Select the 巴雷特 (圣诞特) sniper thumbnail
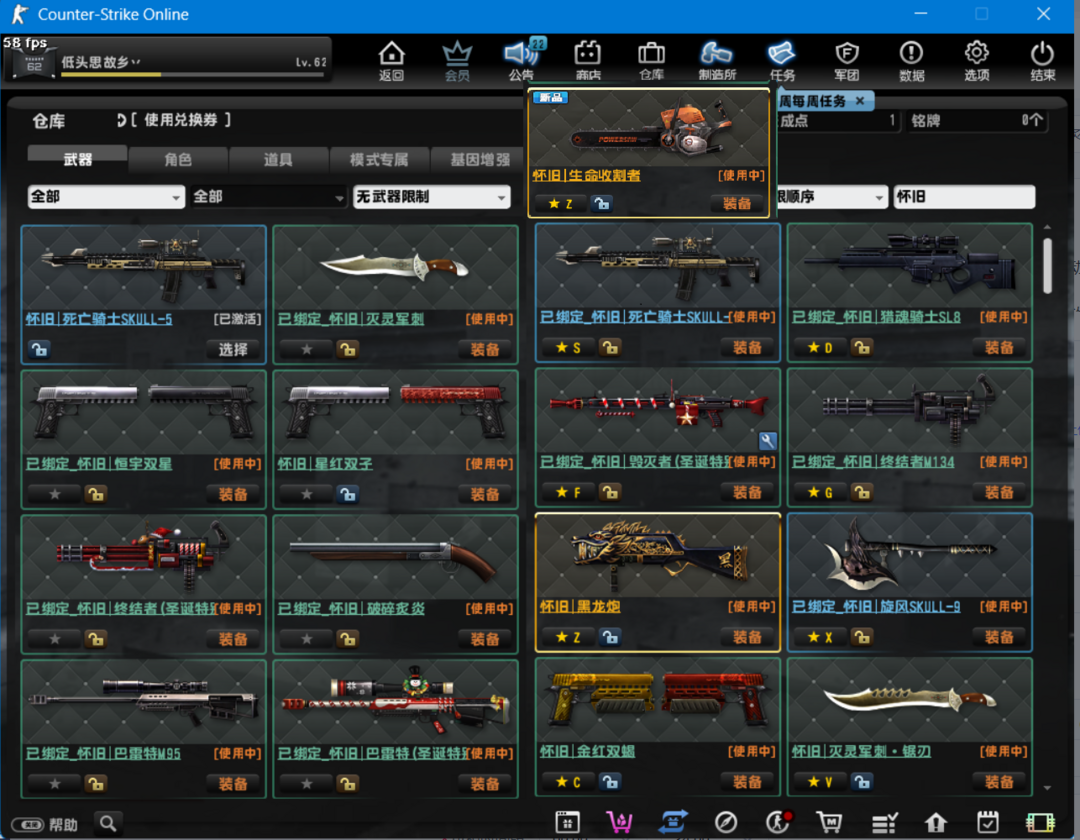This screenshot has height=840, width=1080. [x=395, y=702]
